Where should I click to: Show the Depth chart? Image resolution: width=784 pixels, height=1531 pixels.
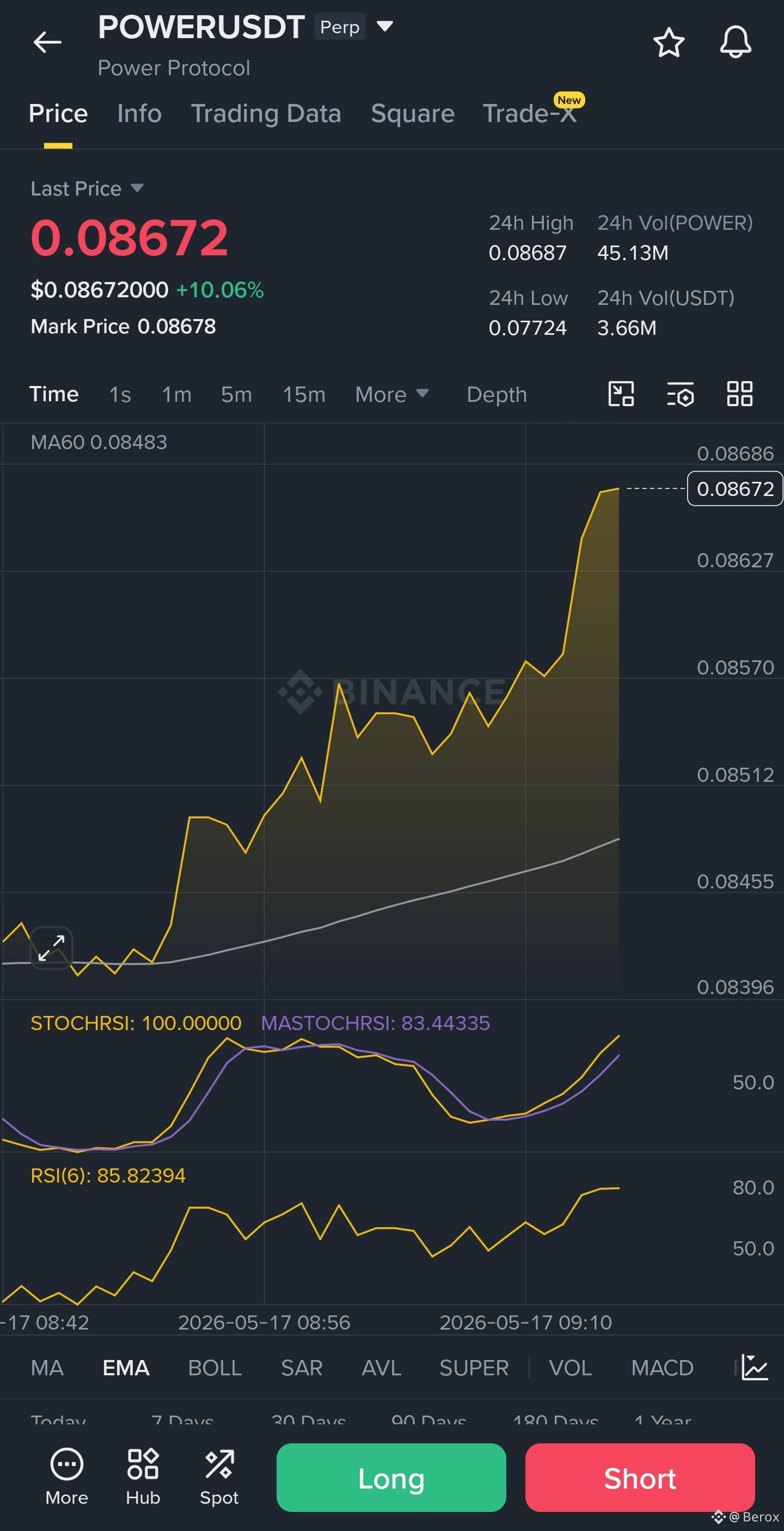[497, 394]
